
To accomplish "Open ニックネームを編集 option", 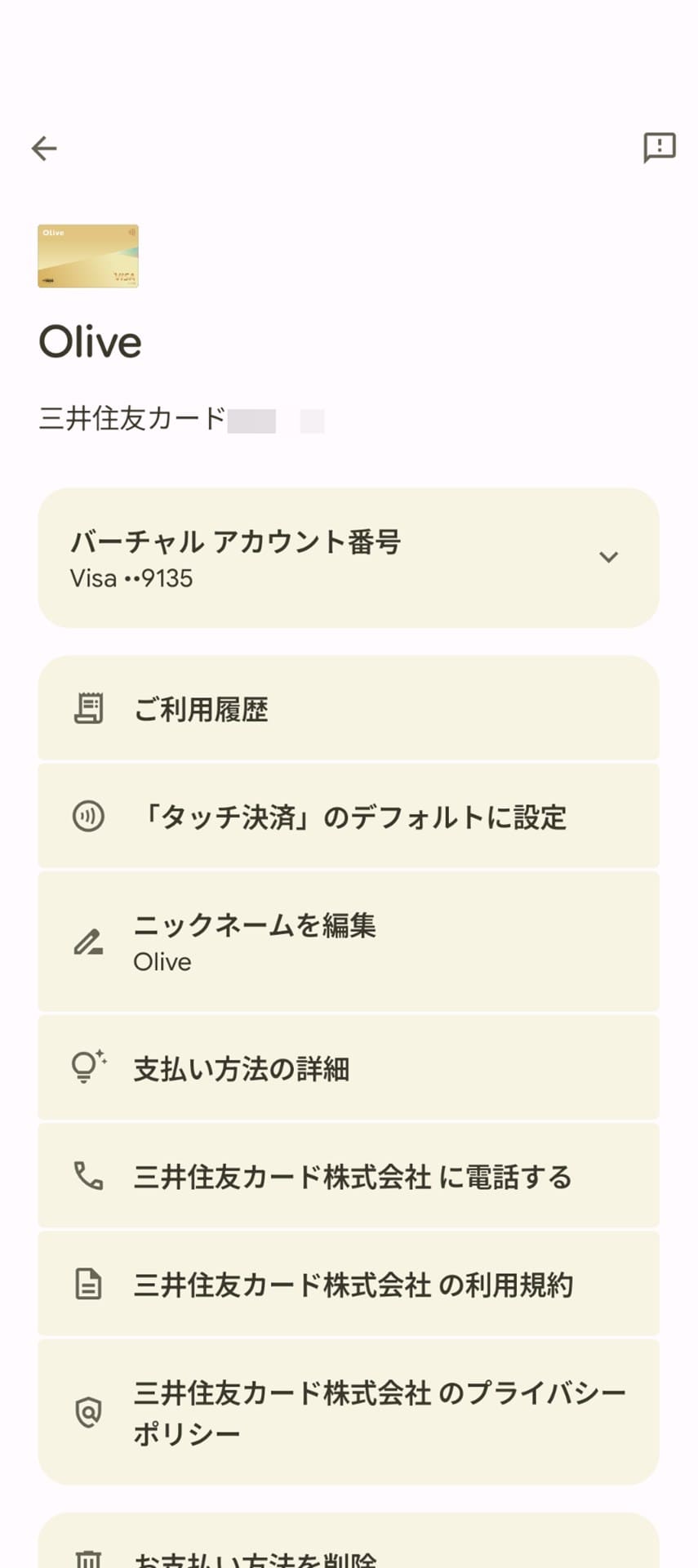I will pos(349,942).
